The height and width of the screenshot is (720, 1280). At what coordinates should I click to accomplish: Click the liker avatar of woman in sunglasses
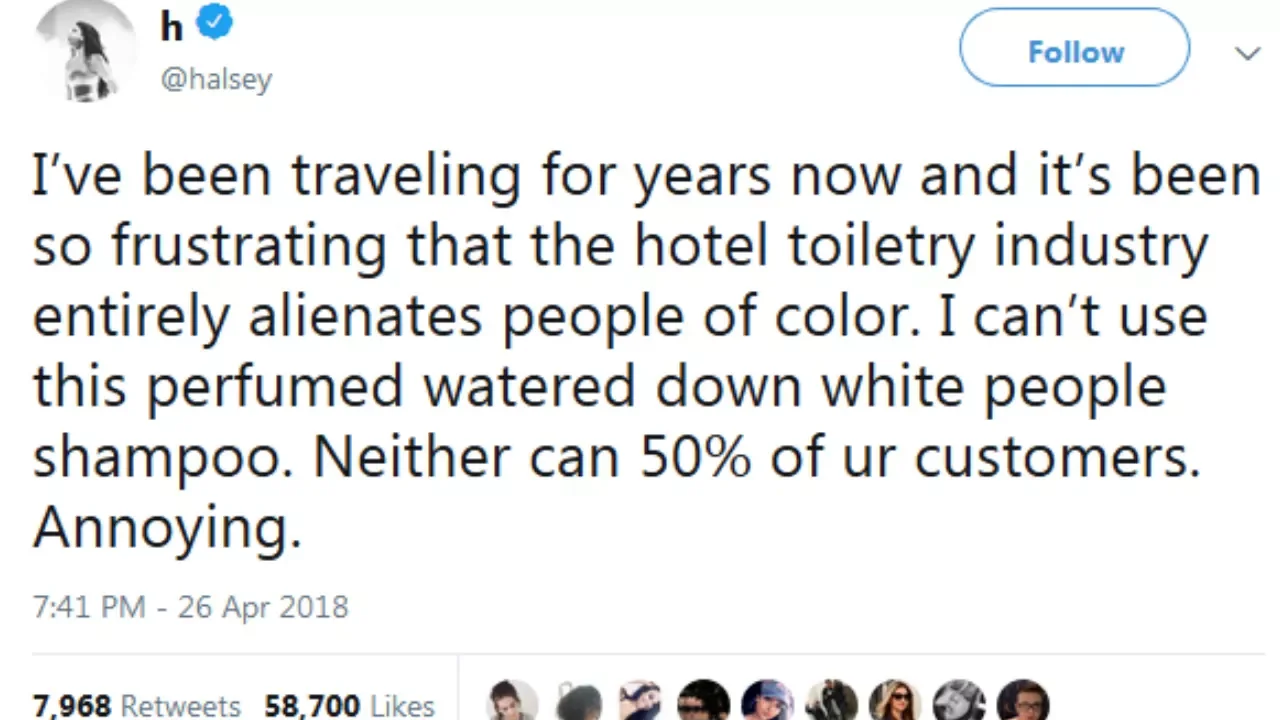click(x=895, y=701)
